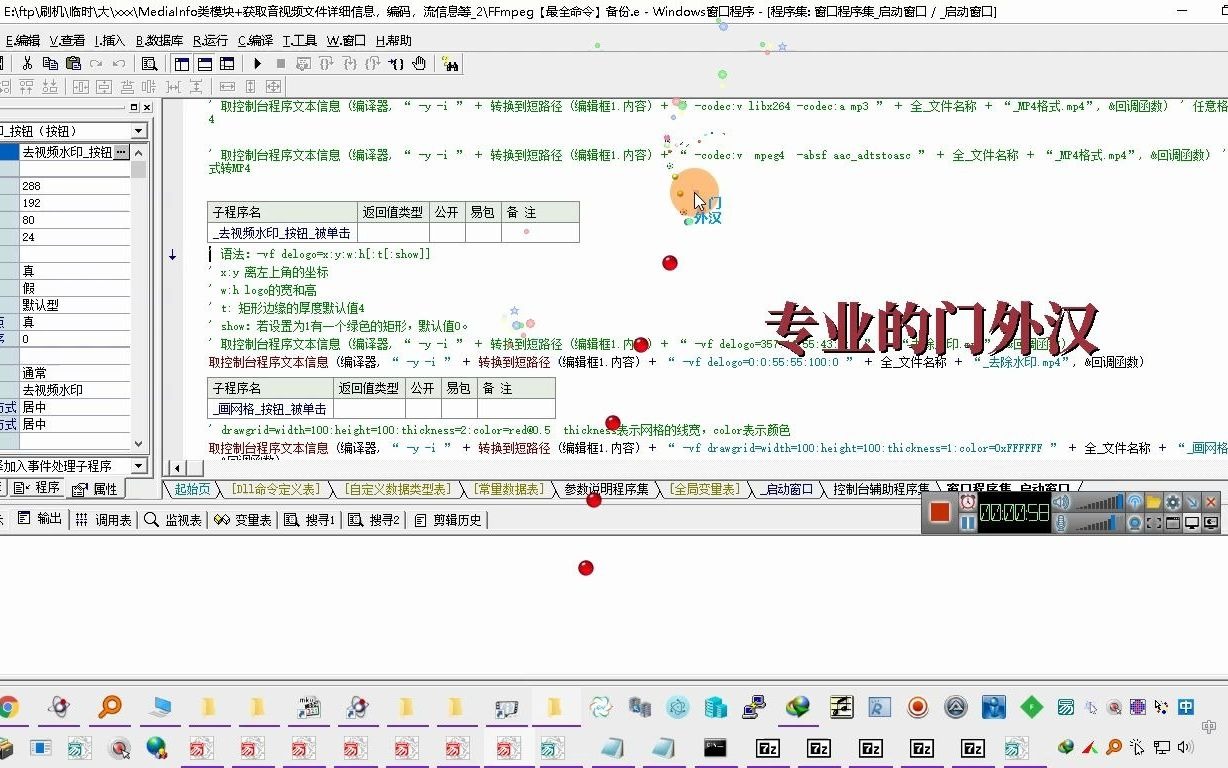Image resolution: width=1228 pixels, height=768 pixels.
Task: Pause the screen recording timer
Action: [x=968, y=520]
